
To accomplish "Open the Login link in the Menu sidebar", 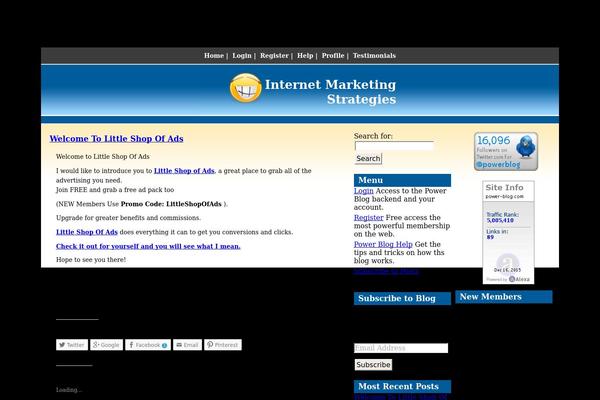I will click(x=364, y=191).
